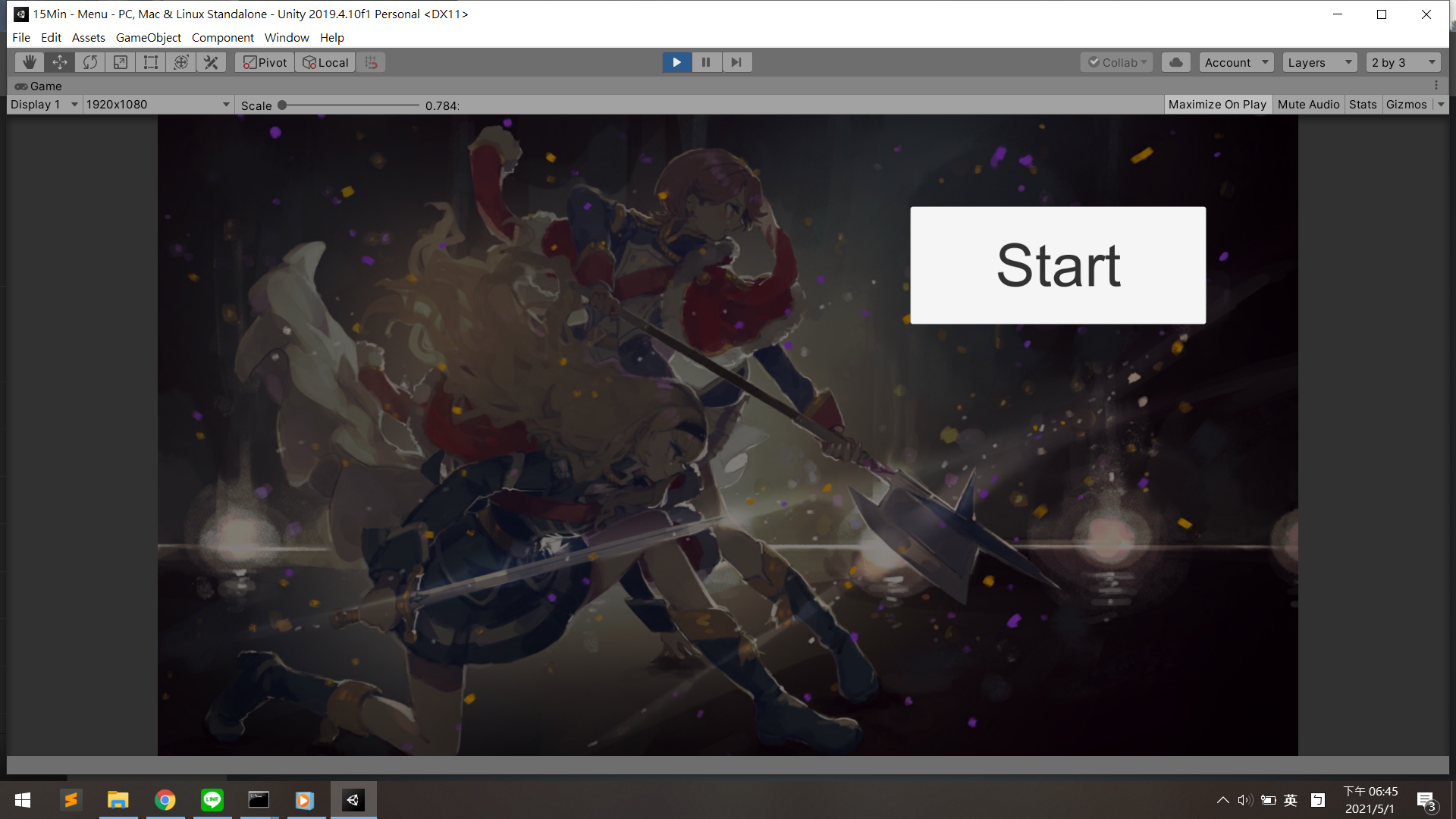Image resolution: width=1456 pixels, height=819 pixels.
Task: Select the Hand tool
Action: (30, 62)
